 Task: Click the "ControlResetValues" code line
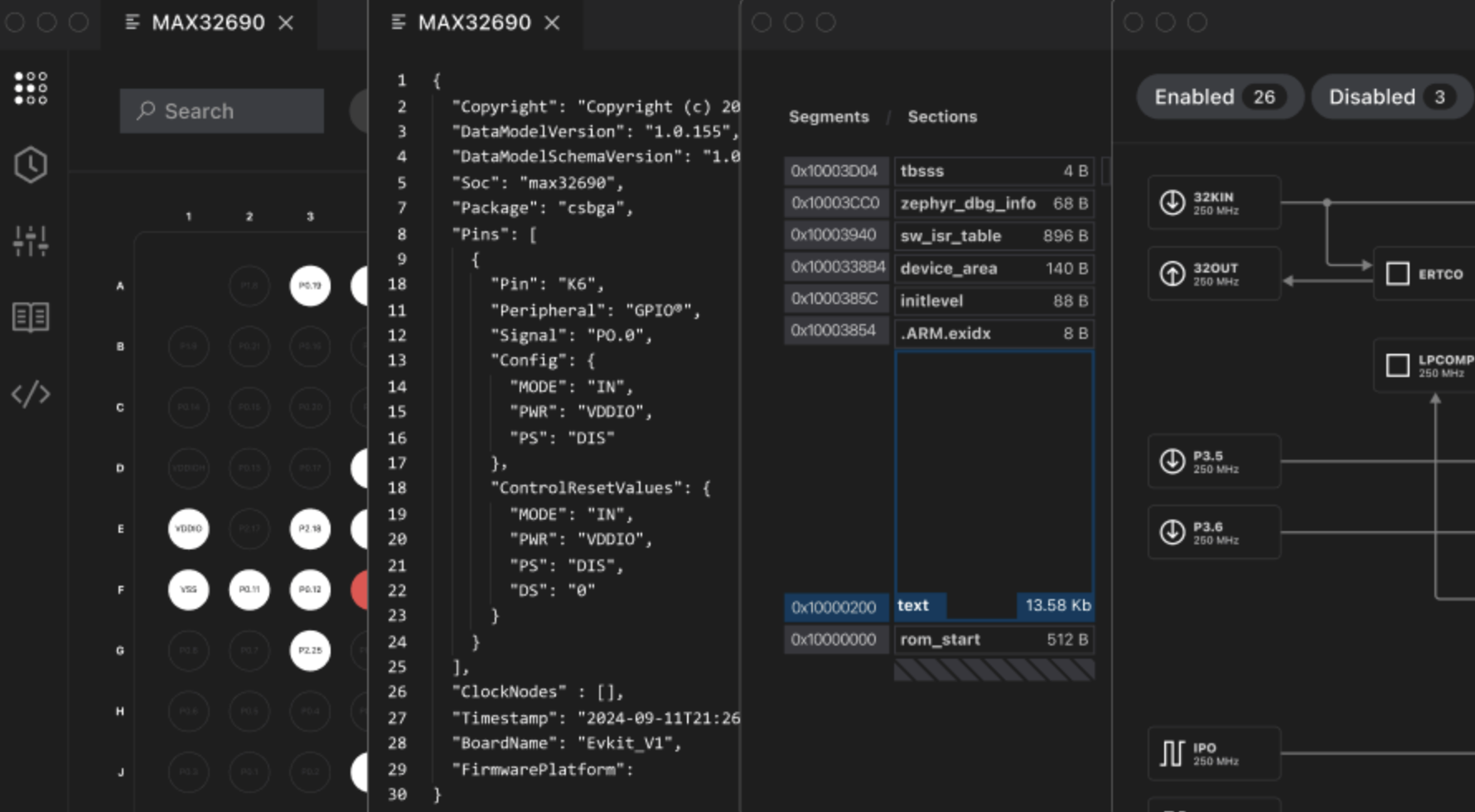(x=601, y=488)
